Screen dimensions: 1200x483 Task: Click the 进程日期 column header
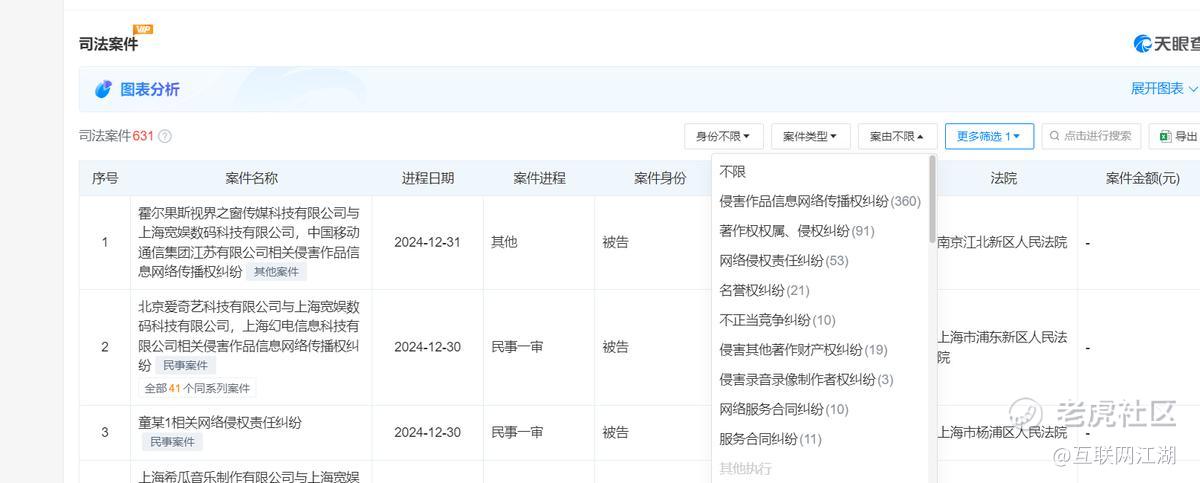[x=428, y=178]
